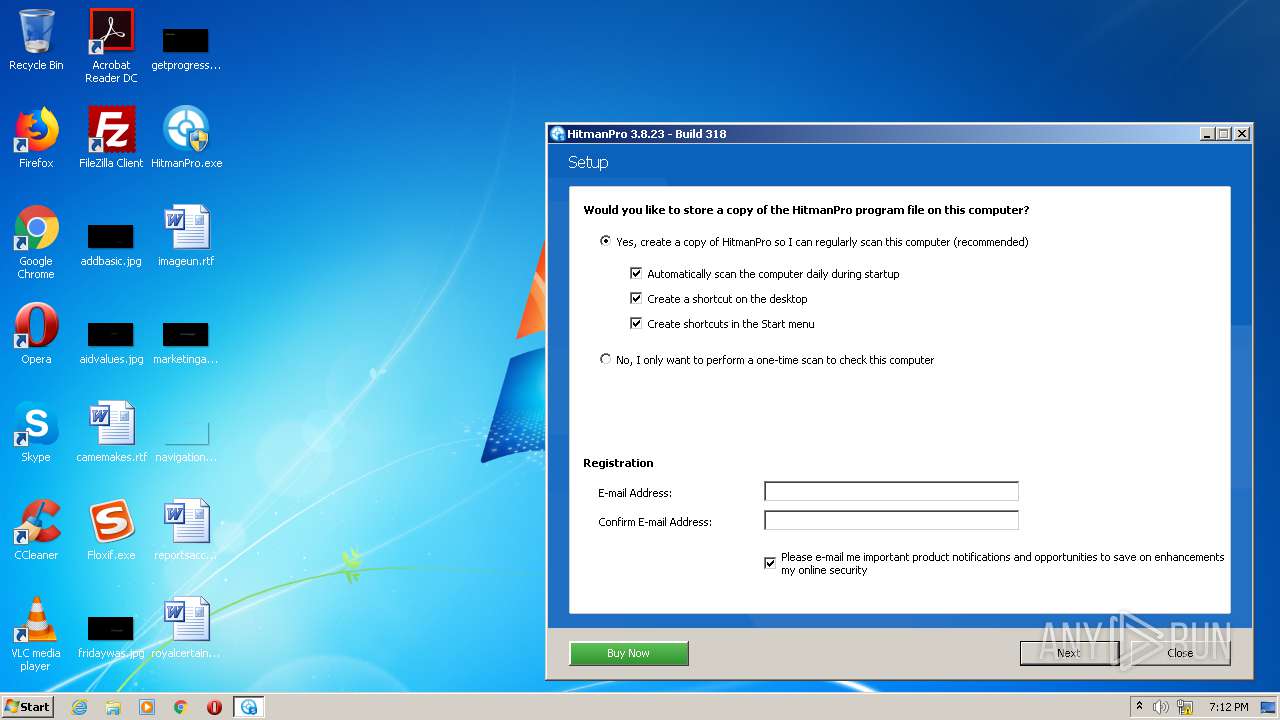Click HitmanPro taskbar button

[x=248, y=707]
